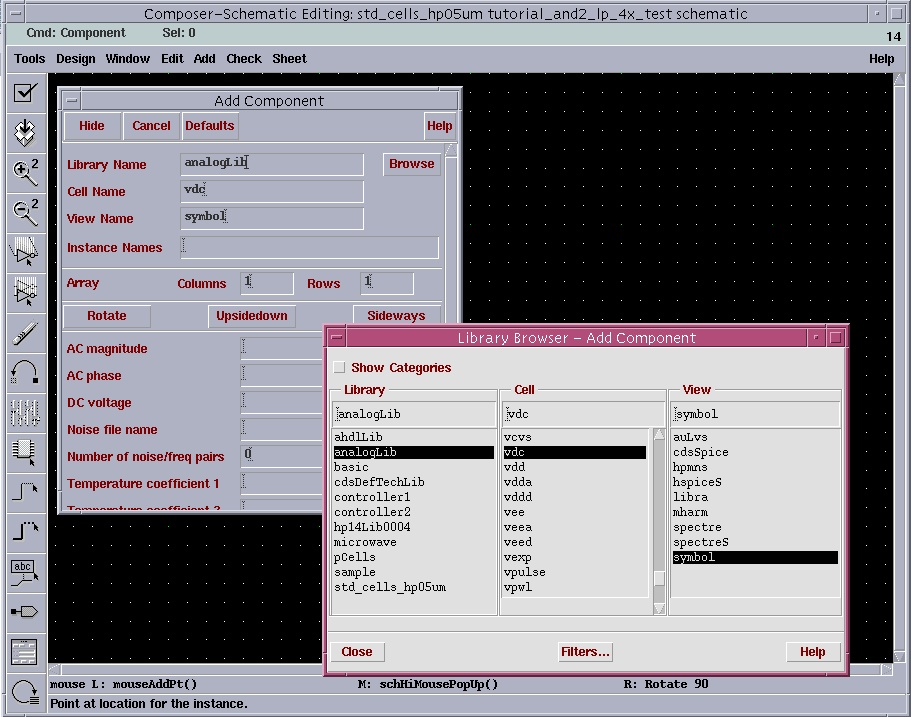911x717 pixels.
Task: Click the Sideways button
Action: click(x=396, y=316)
